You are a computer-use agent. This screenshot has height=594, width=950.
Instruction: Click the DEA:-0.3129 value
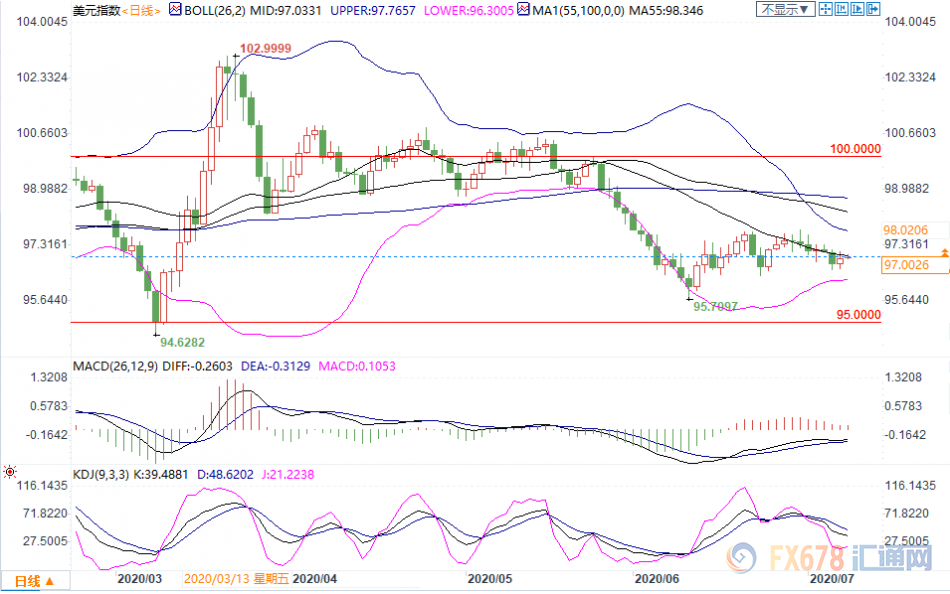click(x=276, y=366)
